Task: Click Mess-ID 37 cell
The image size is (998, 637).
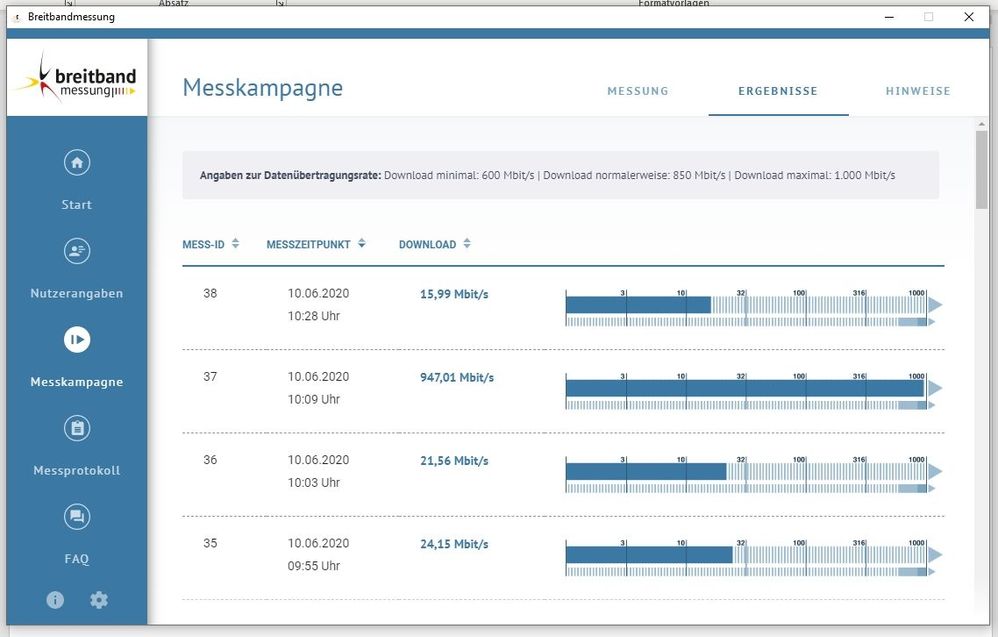Action: click(210, 377)
